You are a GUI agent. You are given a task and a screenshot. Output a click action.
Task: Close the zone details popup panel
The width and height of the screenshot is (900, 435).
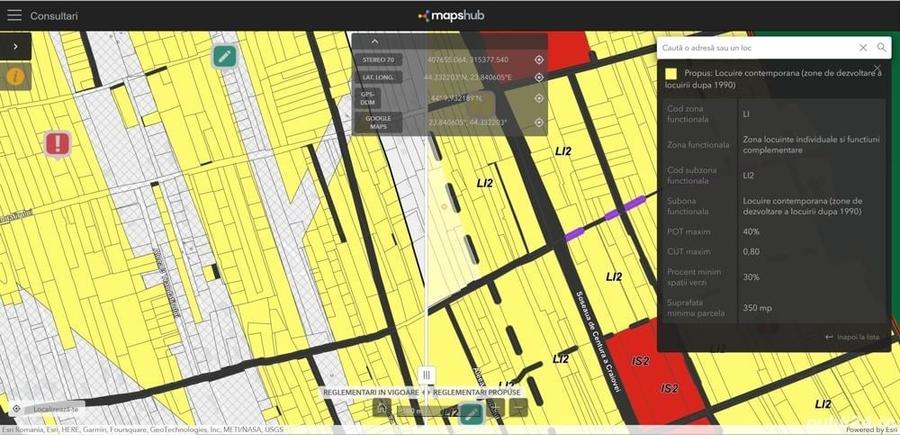pyautogui.click(x=877, y=68)
